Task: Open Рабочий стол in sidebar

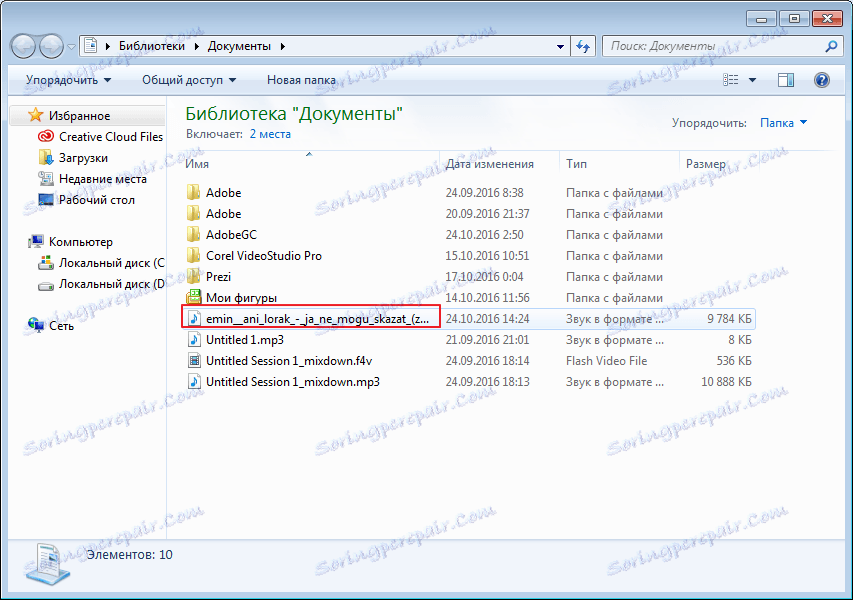Action: point(96,200)
